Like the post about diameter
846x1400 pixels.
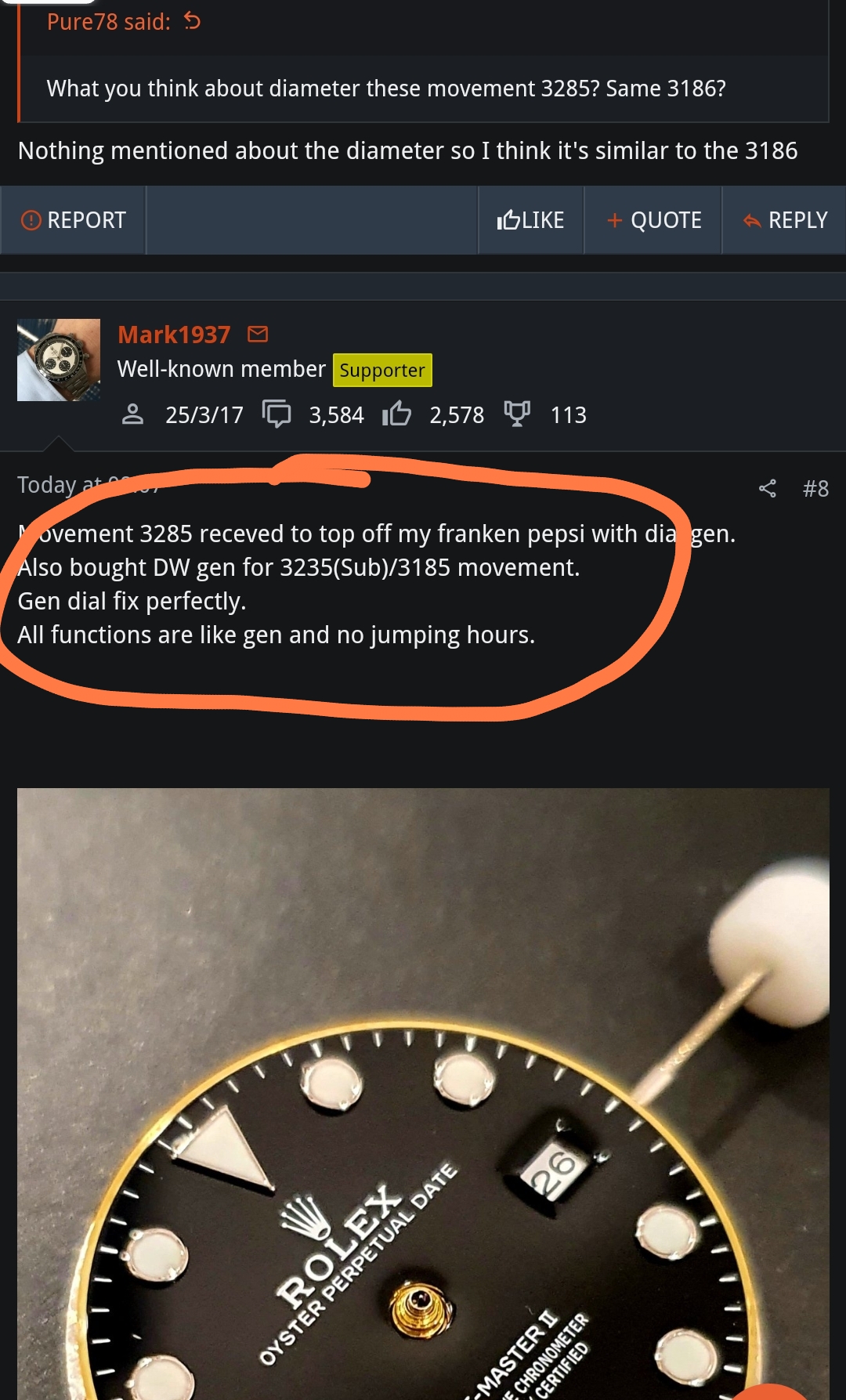tap(530, 220)
